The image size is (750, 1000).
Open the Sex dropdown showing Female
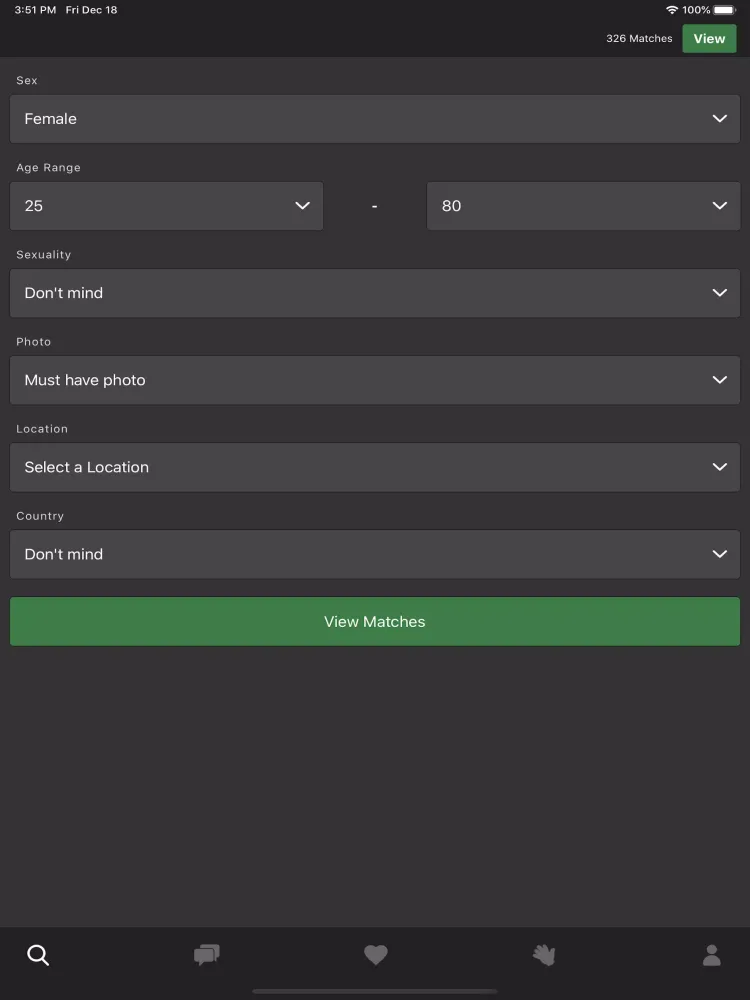point(375,118)
